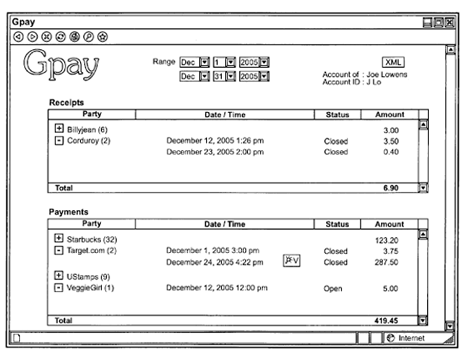Expand the UStamps (9) payments group
Image resolution: width=467 pixels, height=361 pixels.
click(59, 275)
